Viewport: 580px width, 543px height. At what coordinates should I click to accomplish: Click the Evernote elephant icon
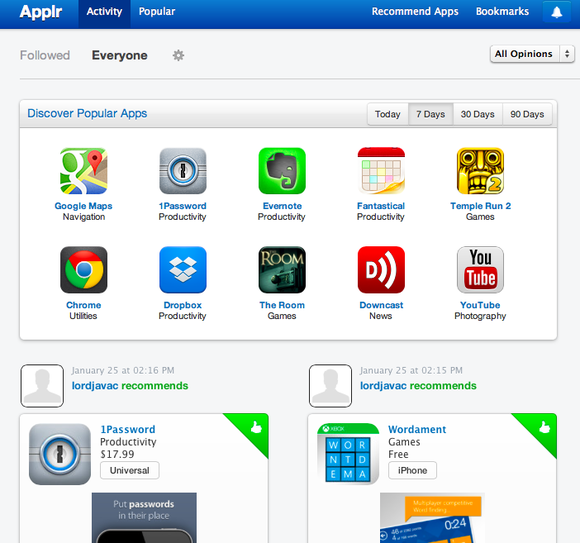(282, 171)
